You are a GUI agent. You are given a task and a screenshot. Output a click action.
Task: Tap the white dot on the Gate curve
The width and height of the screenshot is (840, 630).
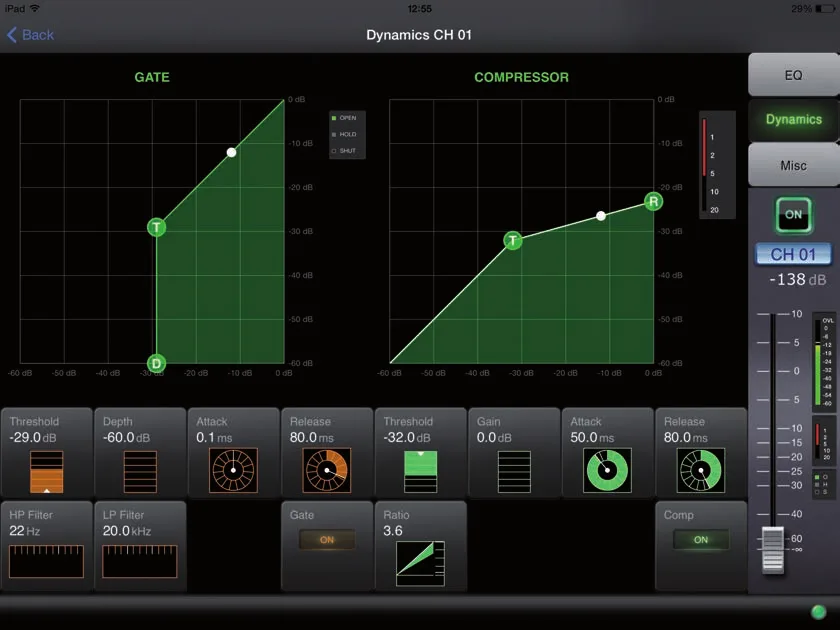[x=231, y=152]
